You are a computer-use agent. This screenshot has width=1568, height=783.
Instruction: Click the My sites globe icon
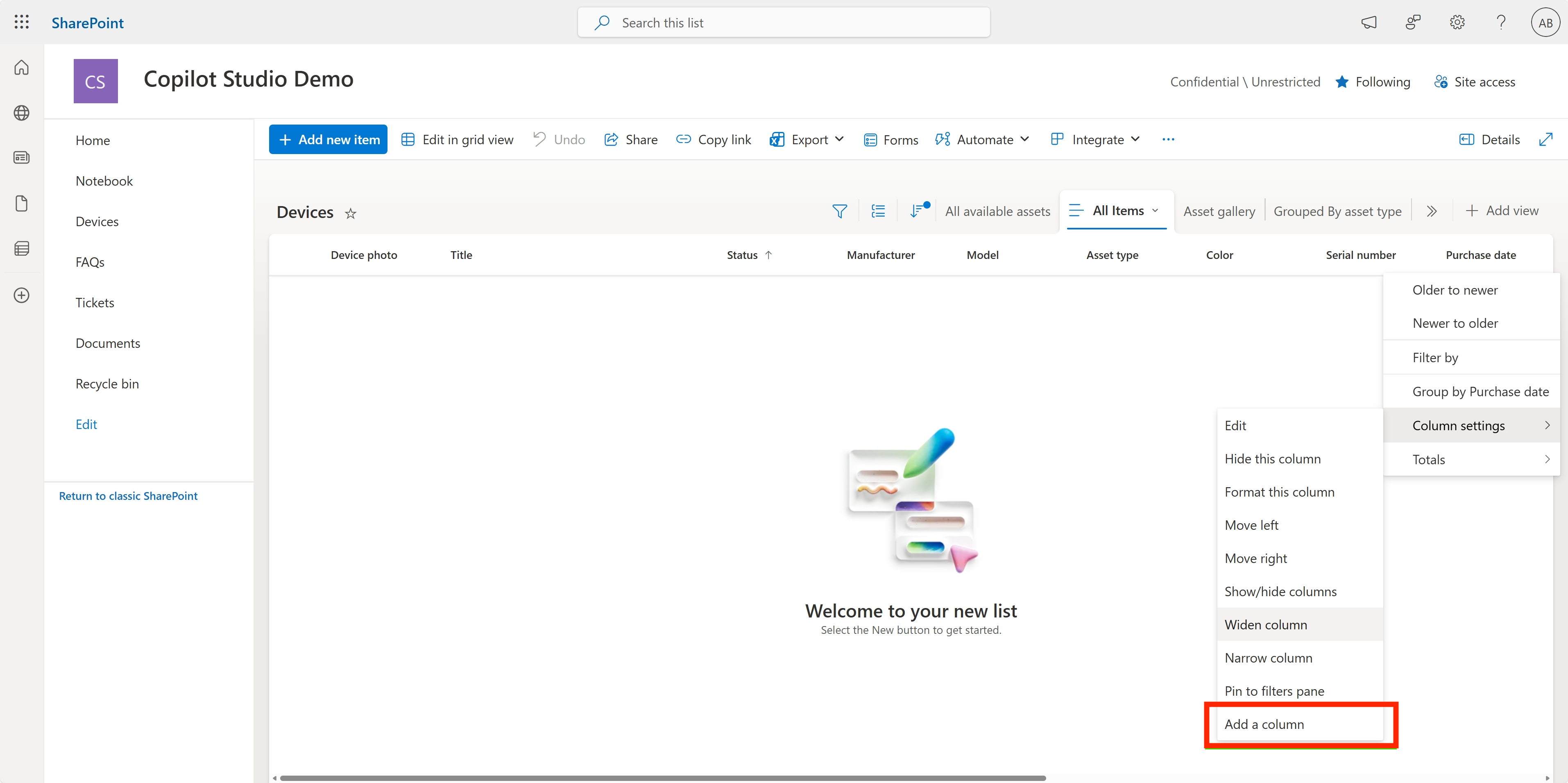(x=21, y=113)
